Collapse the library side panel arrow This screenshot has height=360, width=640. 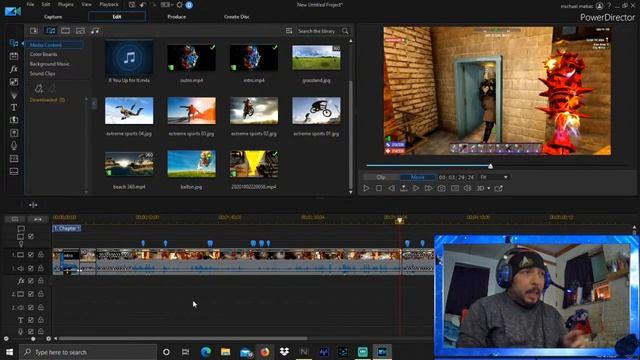(x=94, y=104)
